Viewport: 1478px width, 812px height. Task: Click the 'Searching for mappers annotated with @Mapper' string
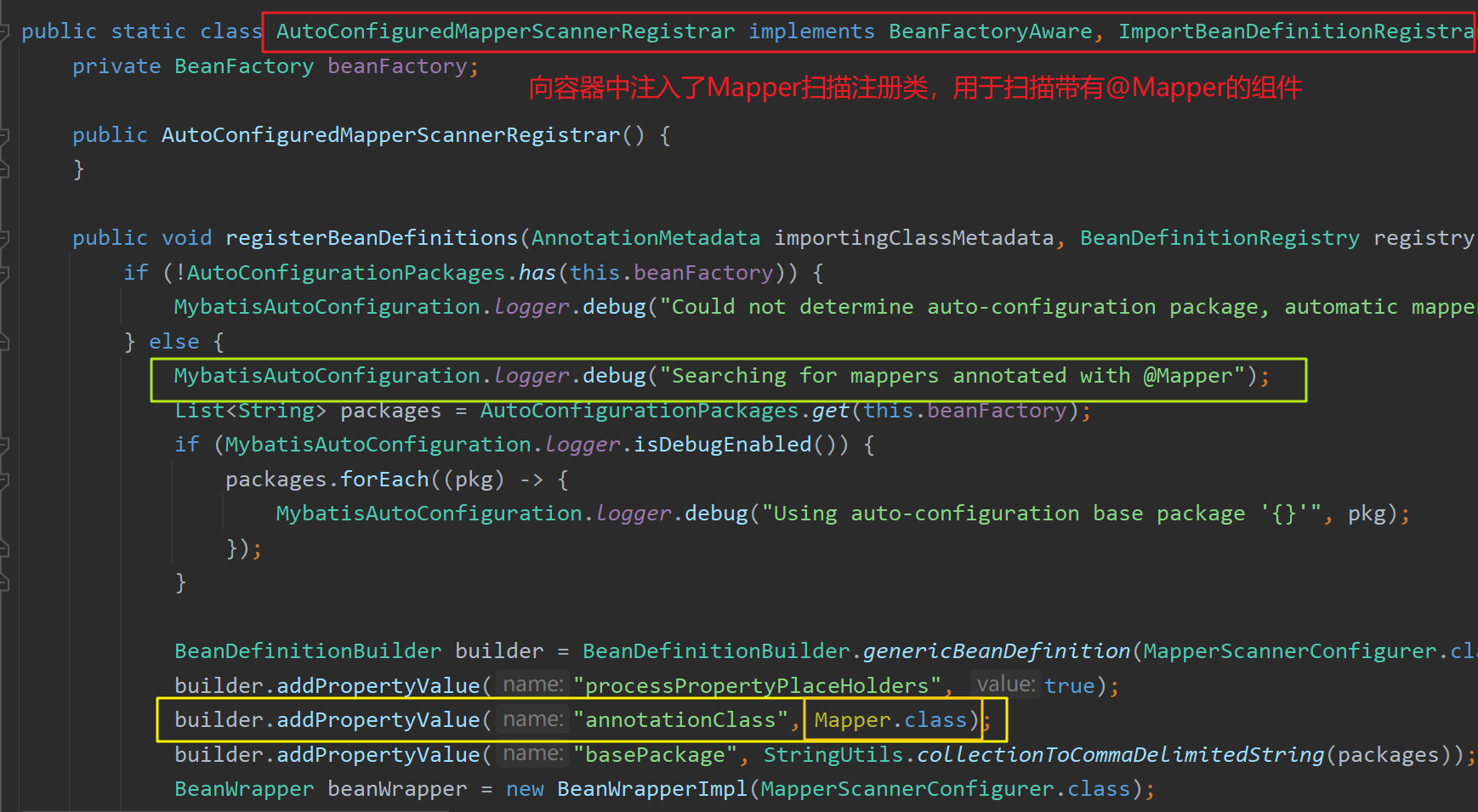[x=952, y=376]
